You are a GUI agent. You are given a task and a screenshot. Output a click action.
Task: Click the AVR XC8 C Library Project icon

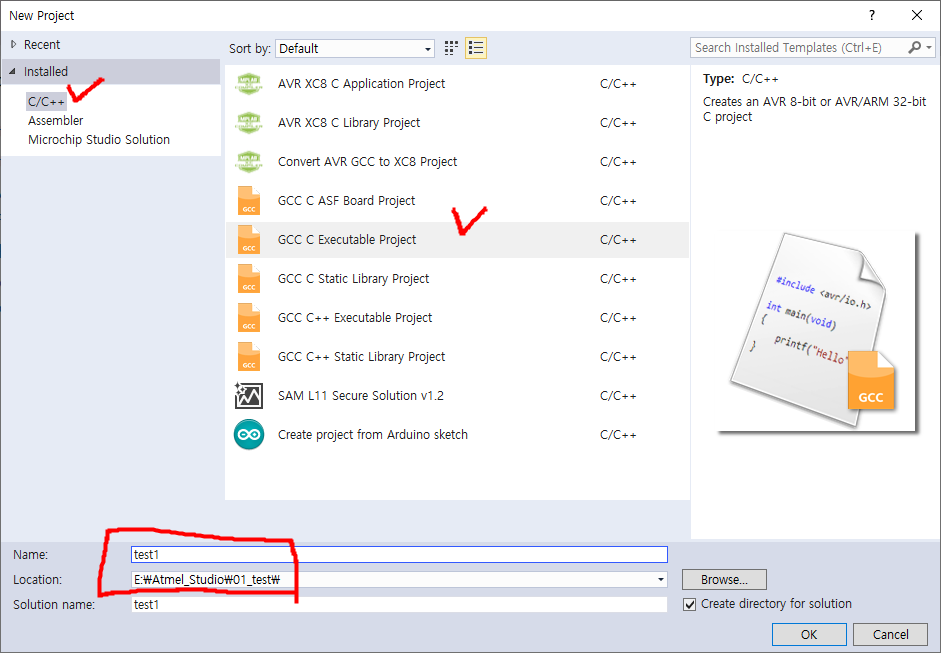point(248,123)
